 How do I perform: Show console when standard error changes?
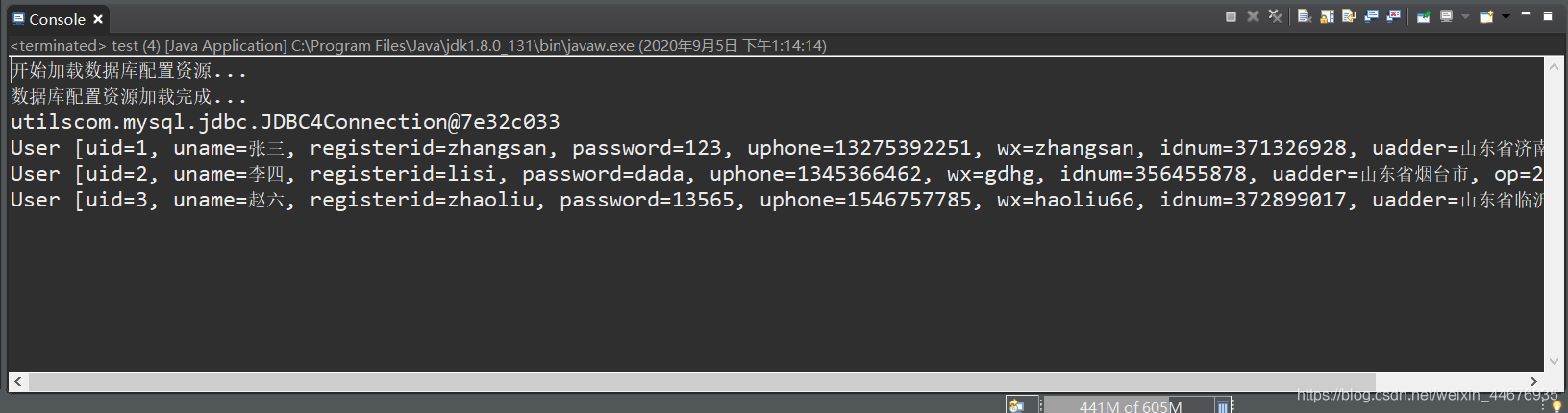pos(1393,16)
